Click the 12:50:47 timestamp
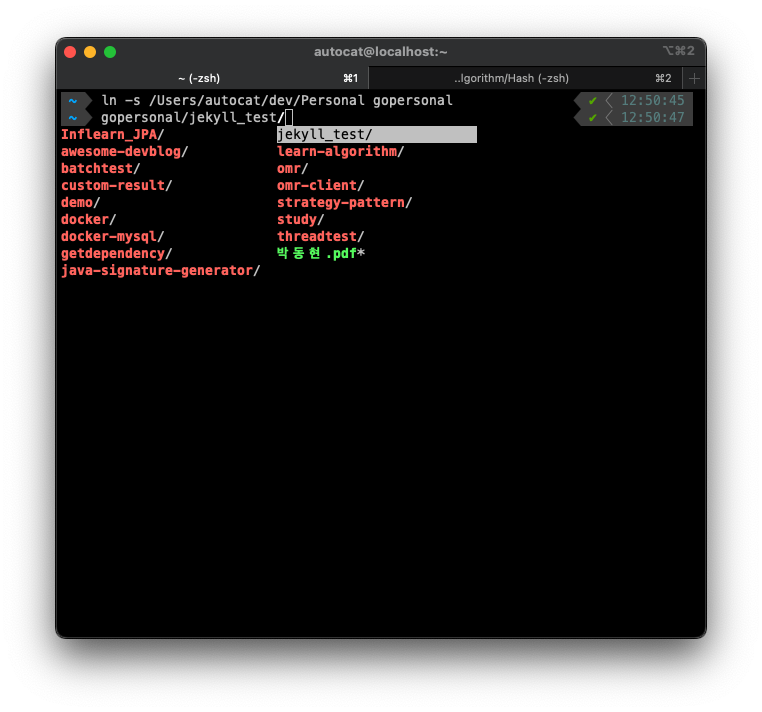Image resolution: width=762 pixels, height=712 pixels. (x=653, y=118)
